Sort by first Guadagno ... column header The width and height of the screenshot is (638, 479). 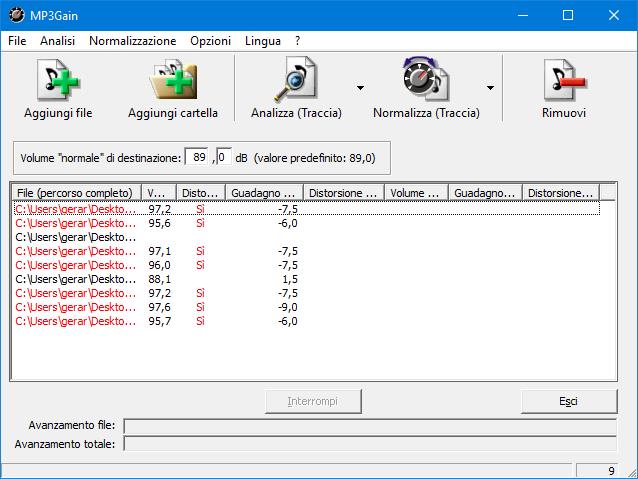[x=264, y=192]
